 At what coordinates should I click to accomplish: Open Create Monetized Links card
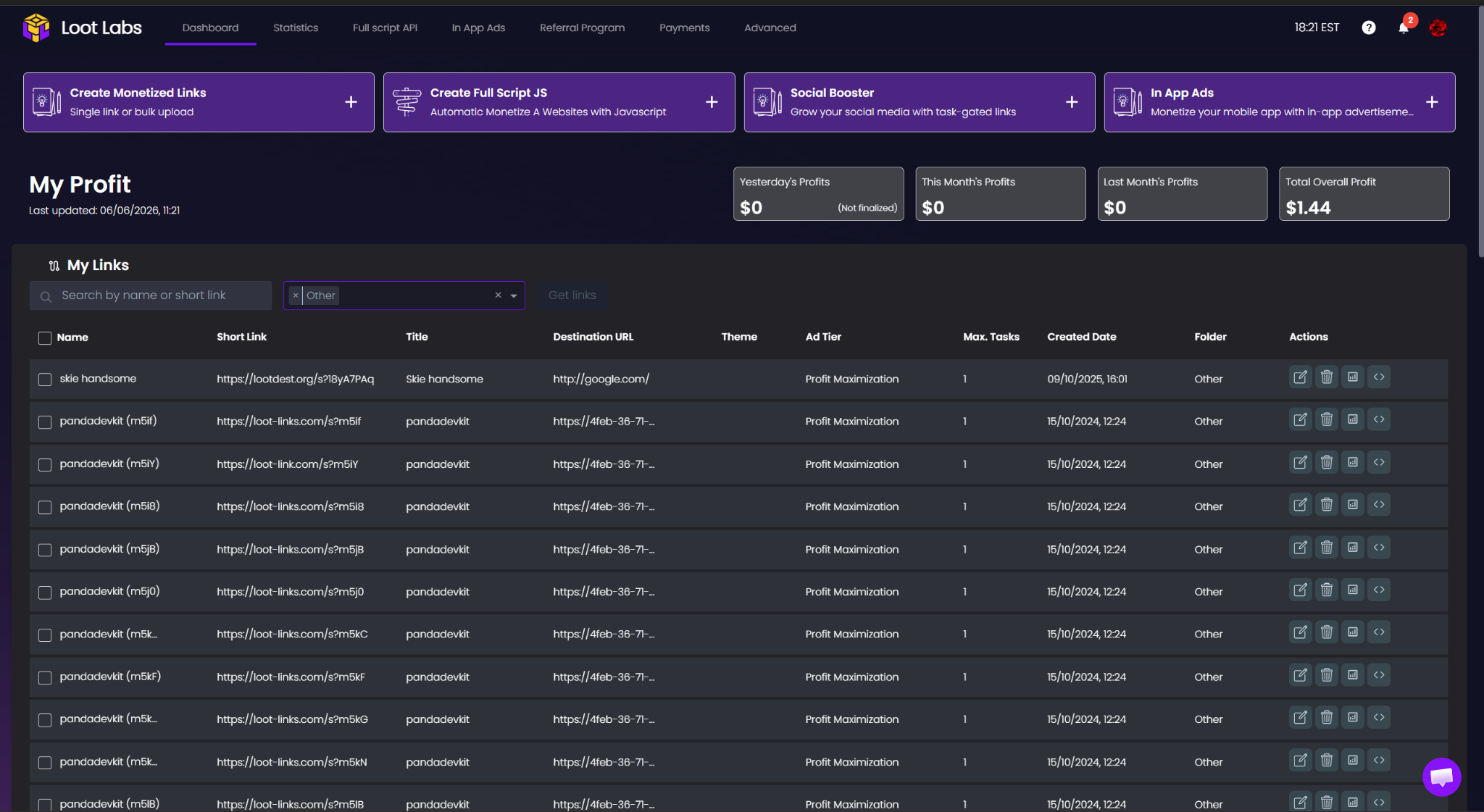click(x=199, y=102)
